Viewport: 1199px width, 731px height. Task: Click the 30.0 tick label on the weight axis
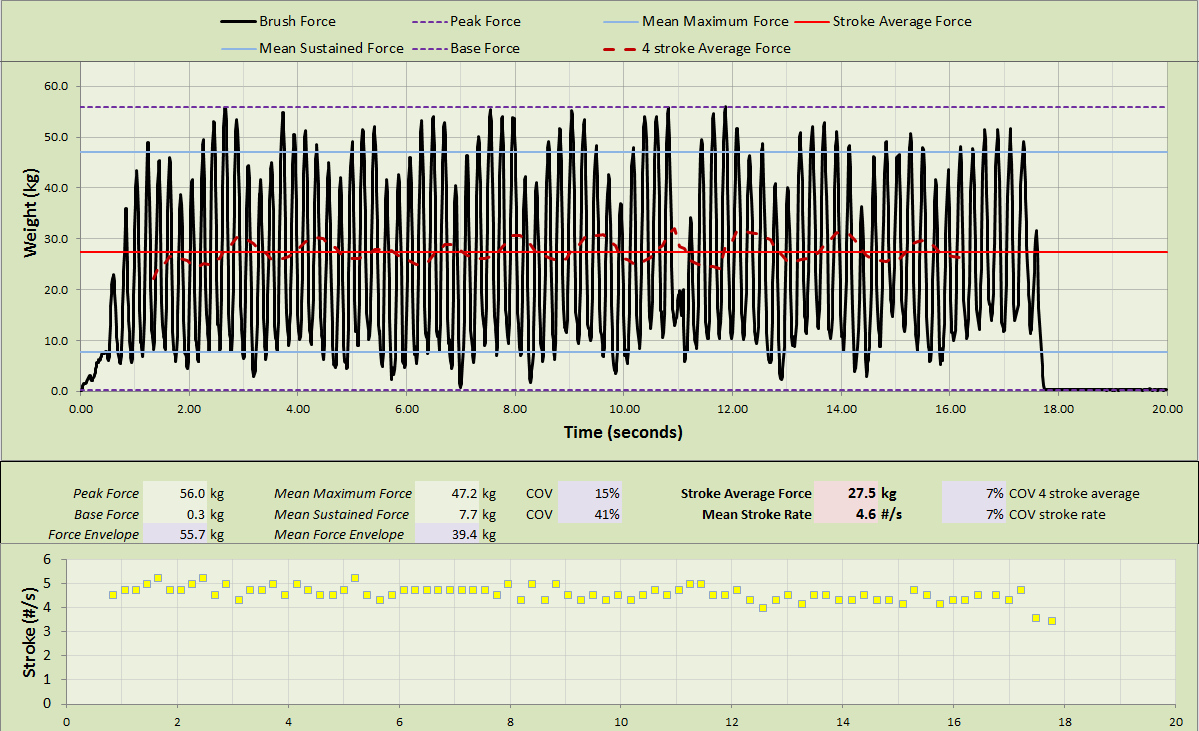pos(56,239)
